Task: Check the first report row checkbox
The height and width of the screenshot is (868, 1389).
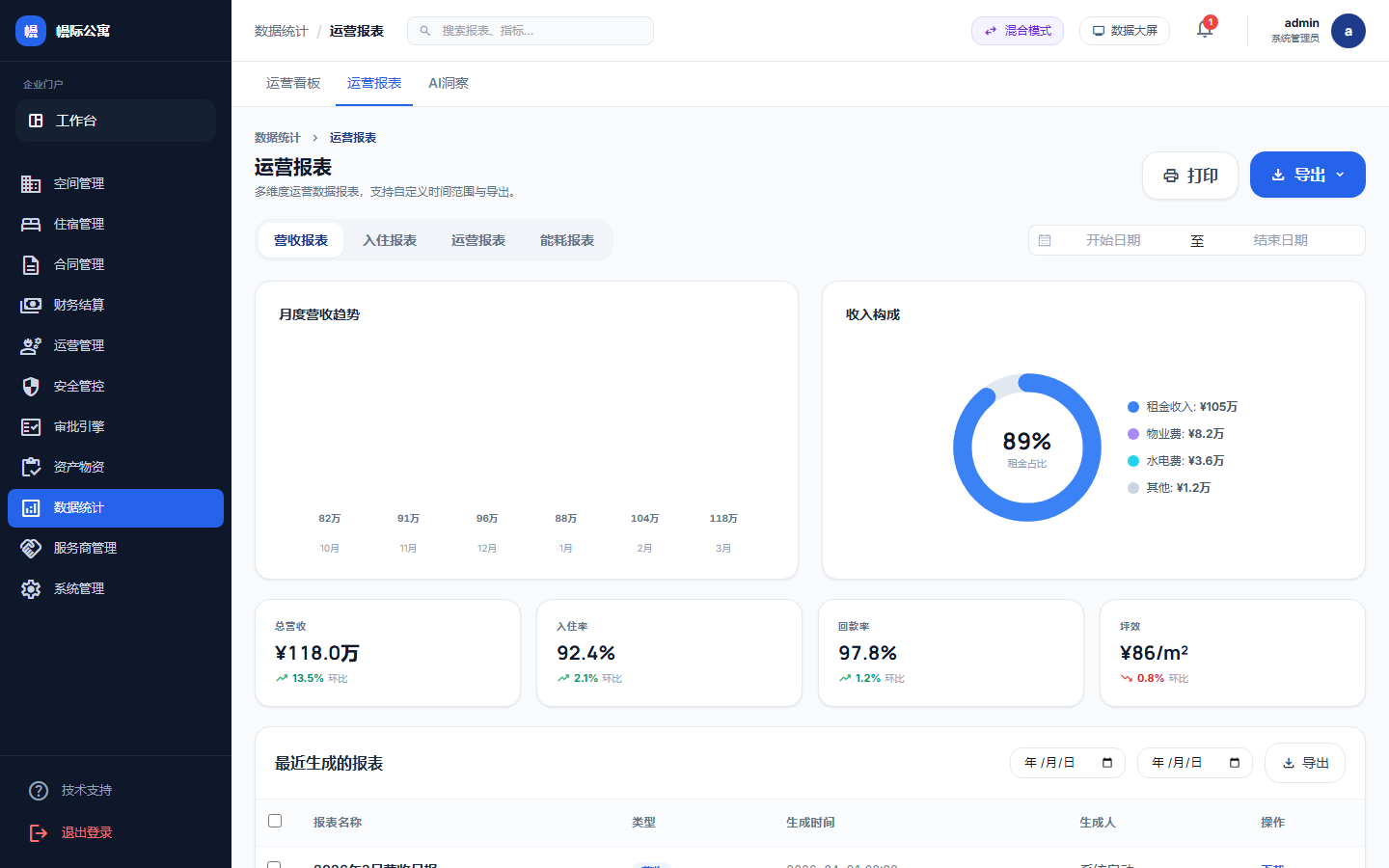Action: pos(275,865)
